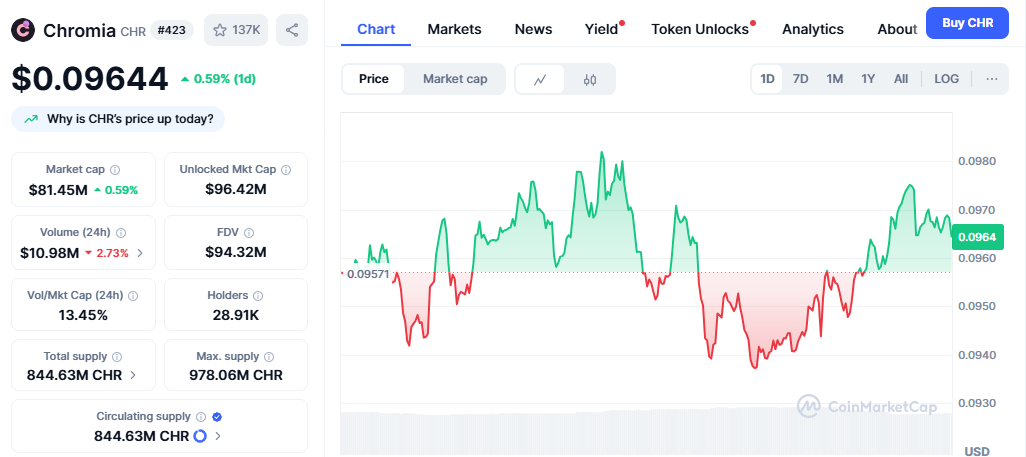Image resolution: width=1026 pixels, height=457 pixels.
Task: Click the 2.73% volume change text
Action: pos(112,253)
